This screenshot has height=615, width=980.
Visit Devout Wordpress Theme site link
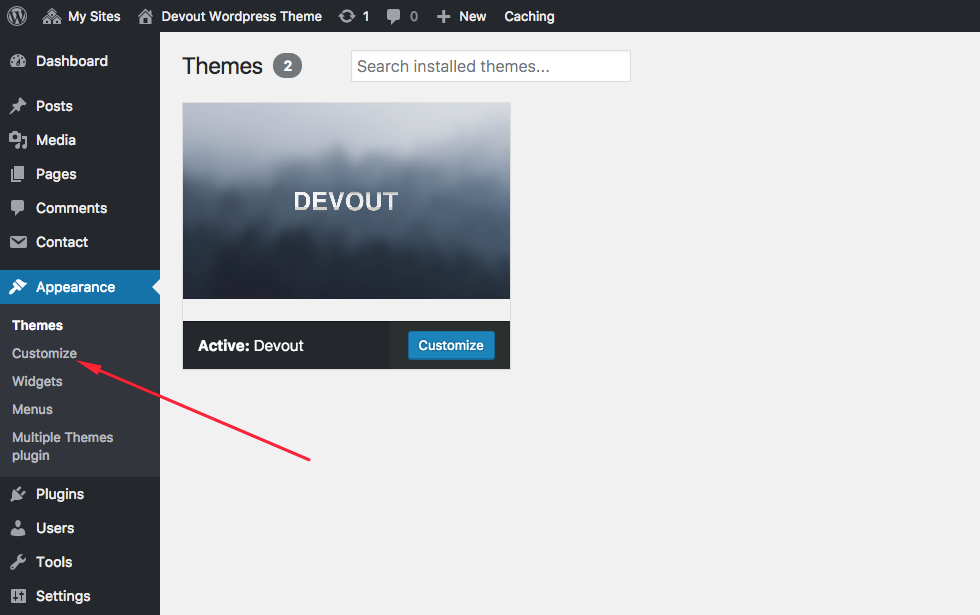(x=241, y=17)
